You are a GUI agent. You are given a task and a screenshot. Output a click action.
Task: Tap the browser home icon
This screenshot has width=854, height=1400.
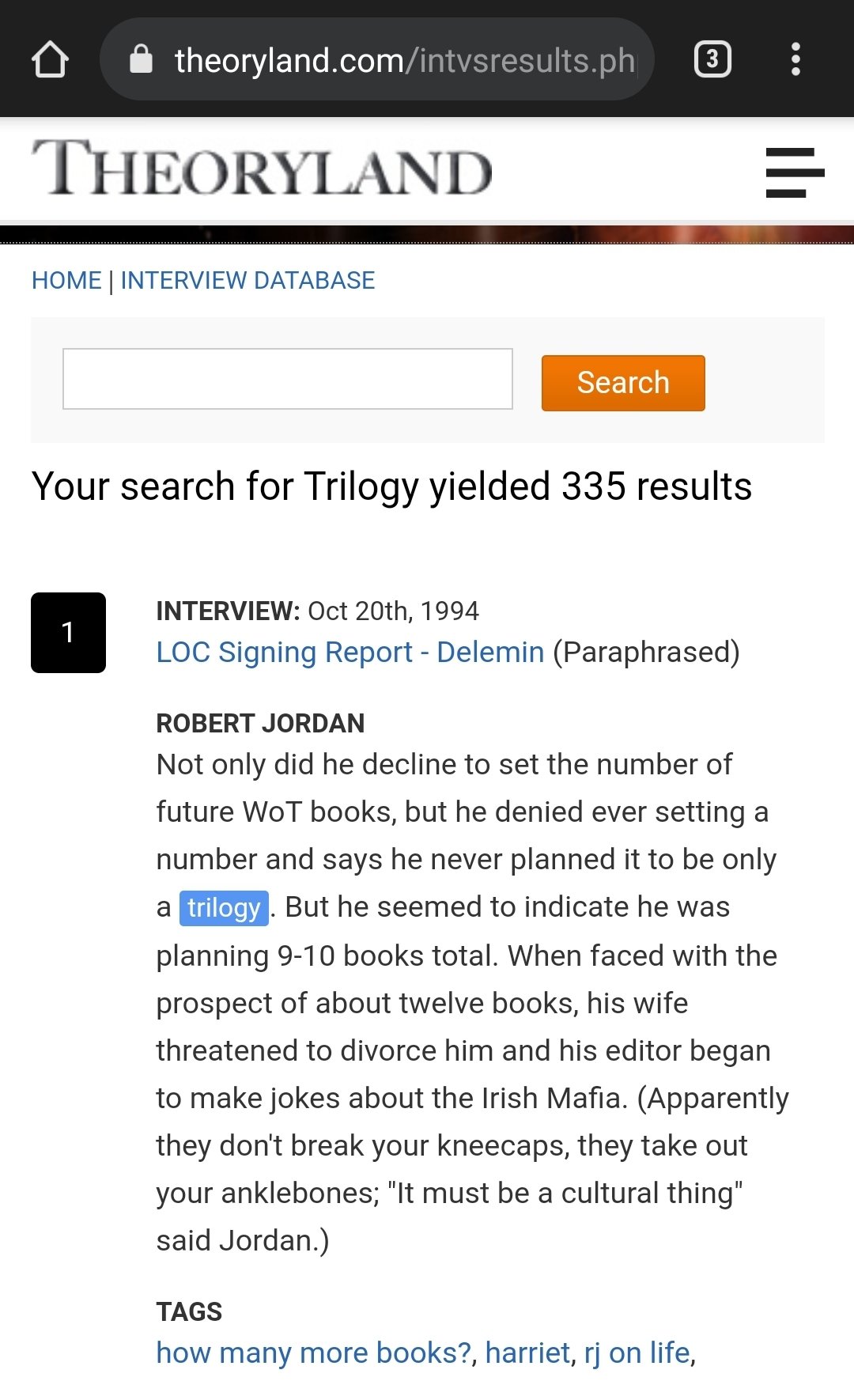point(50,59)
